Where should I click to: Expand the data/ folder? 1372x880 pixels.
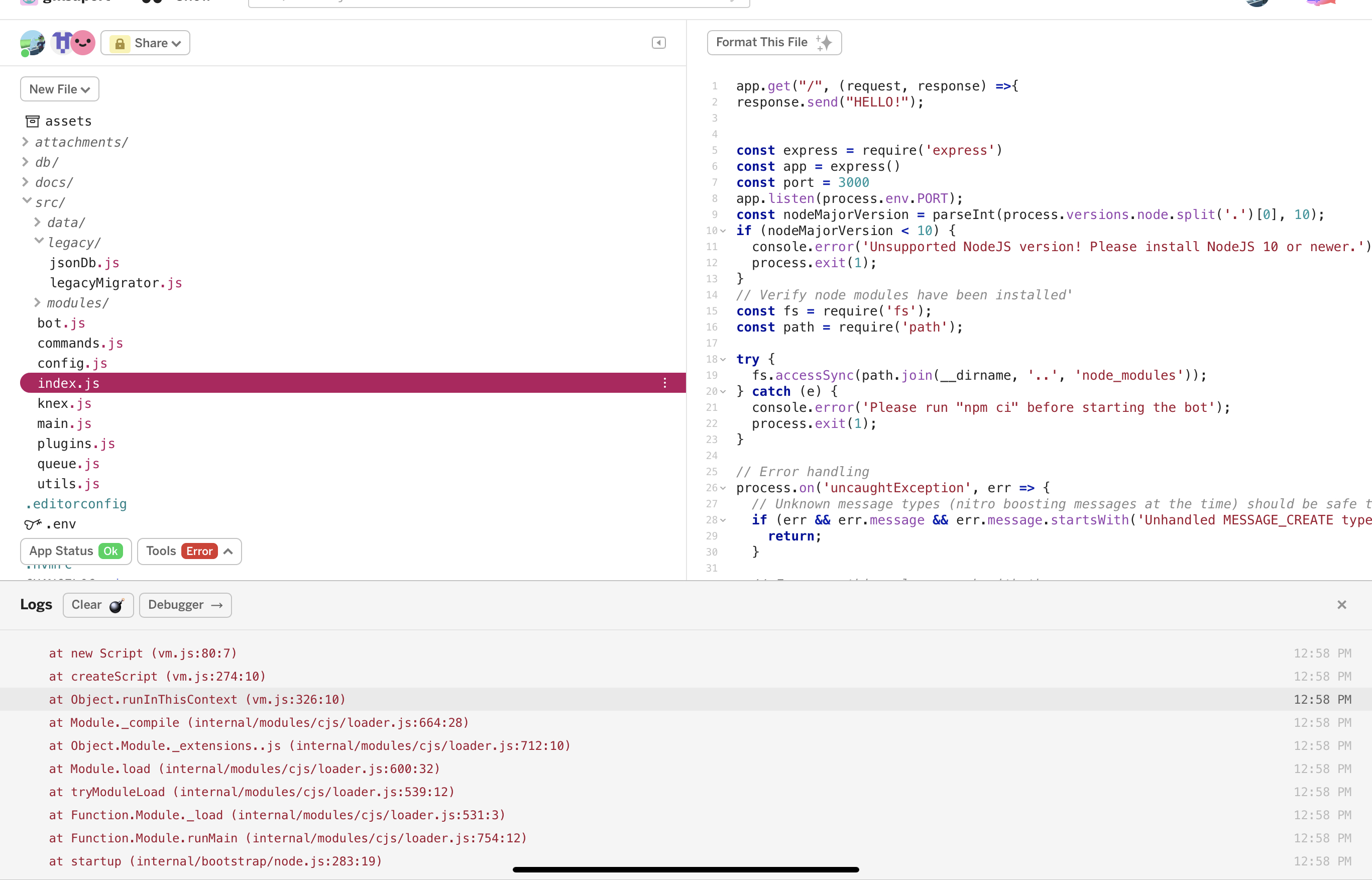click(60, 222)
